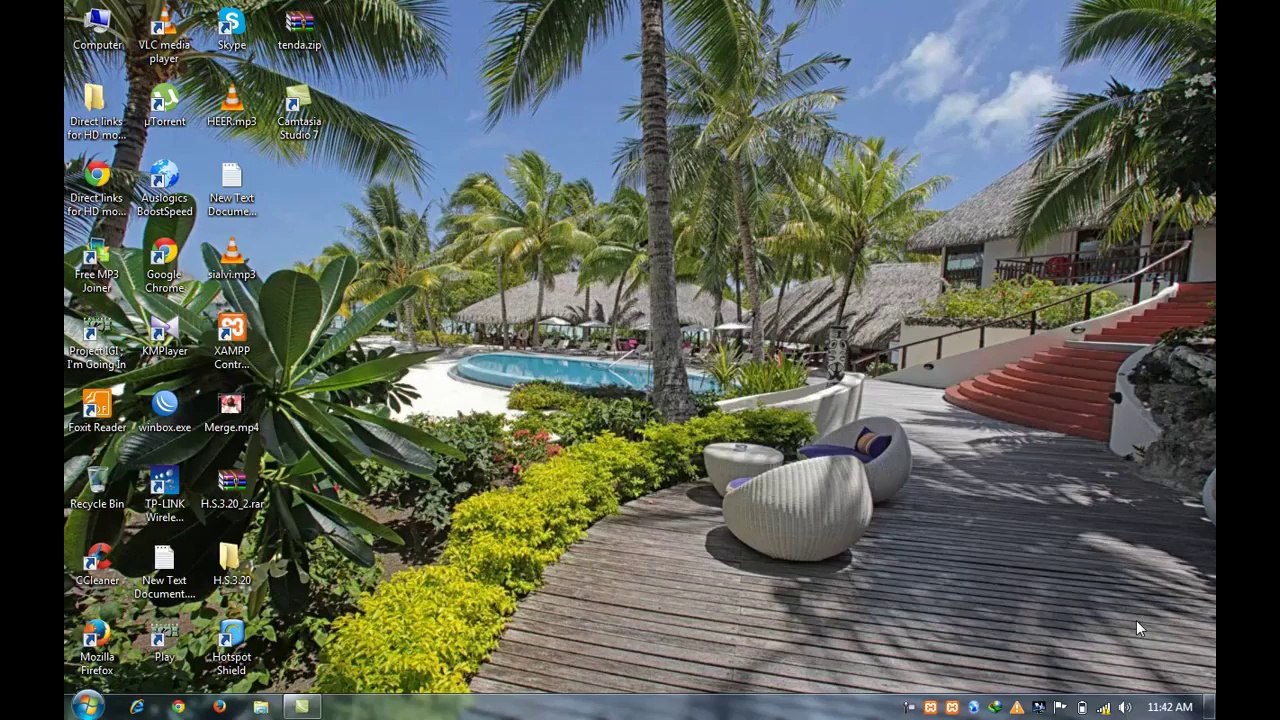Open Action Center flag icon
1280x720 pixels.
(x=1060, y=708)
